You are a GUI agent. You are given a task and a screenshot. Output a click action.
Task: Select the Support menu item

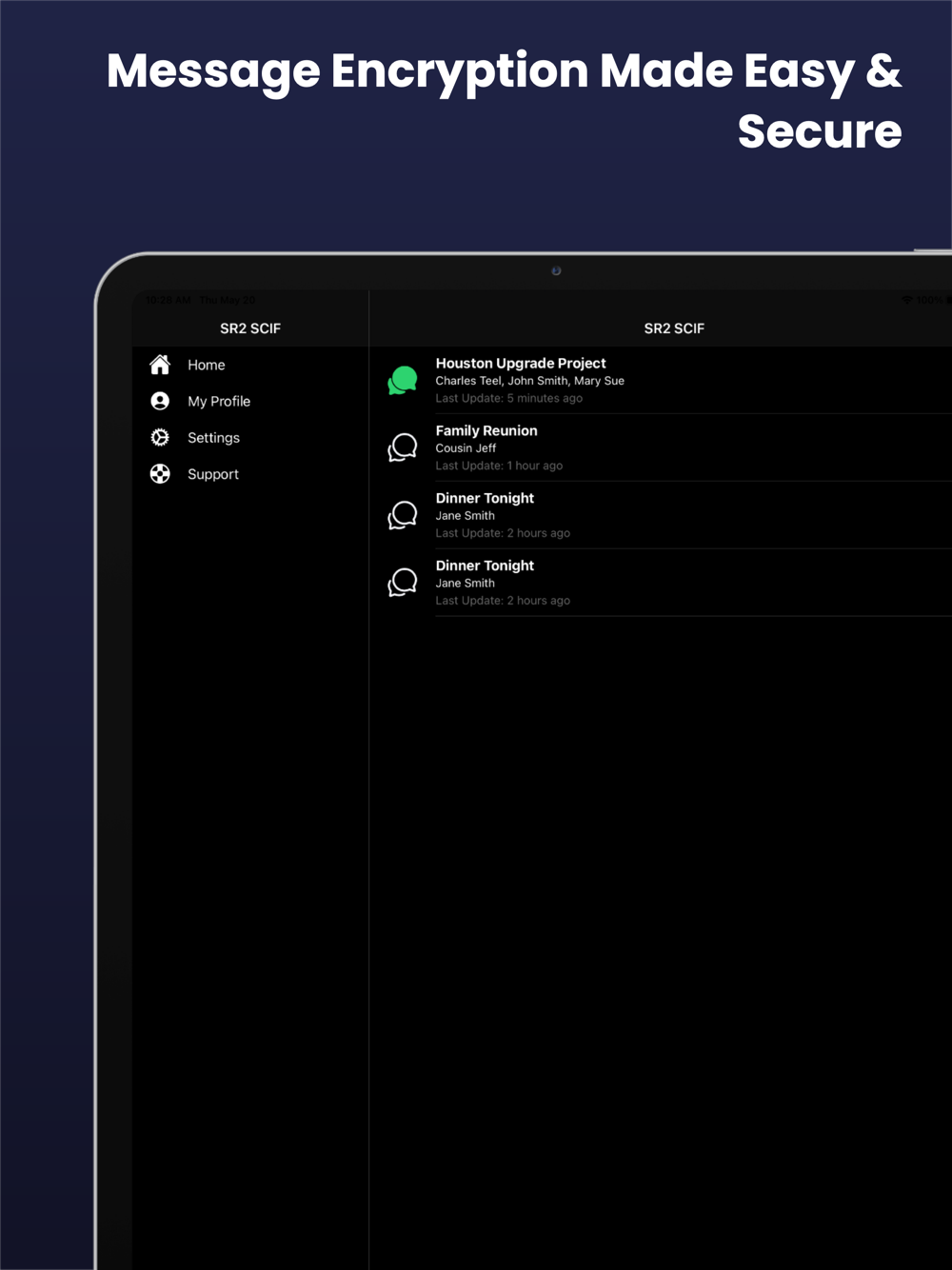250,473
